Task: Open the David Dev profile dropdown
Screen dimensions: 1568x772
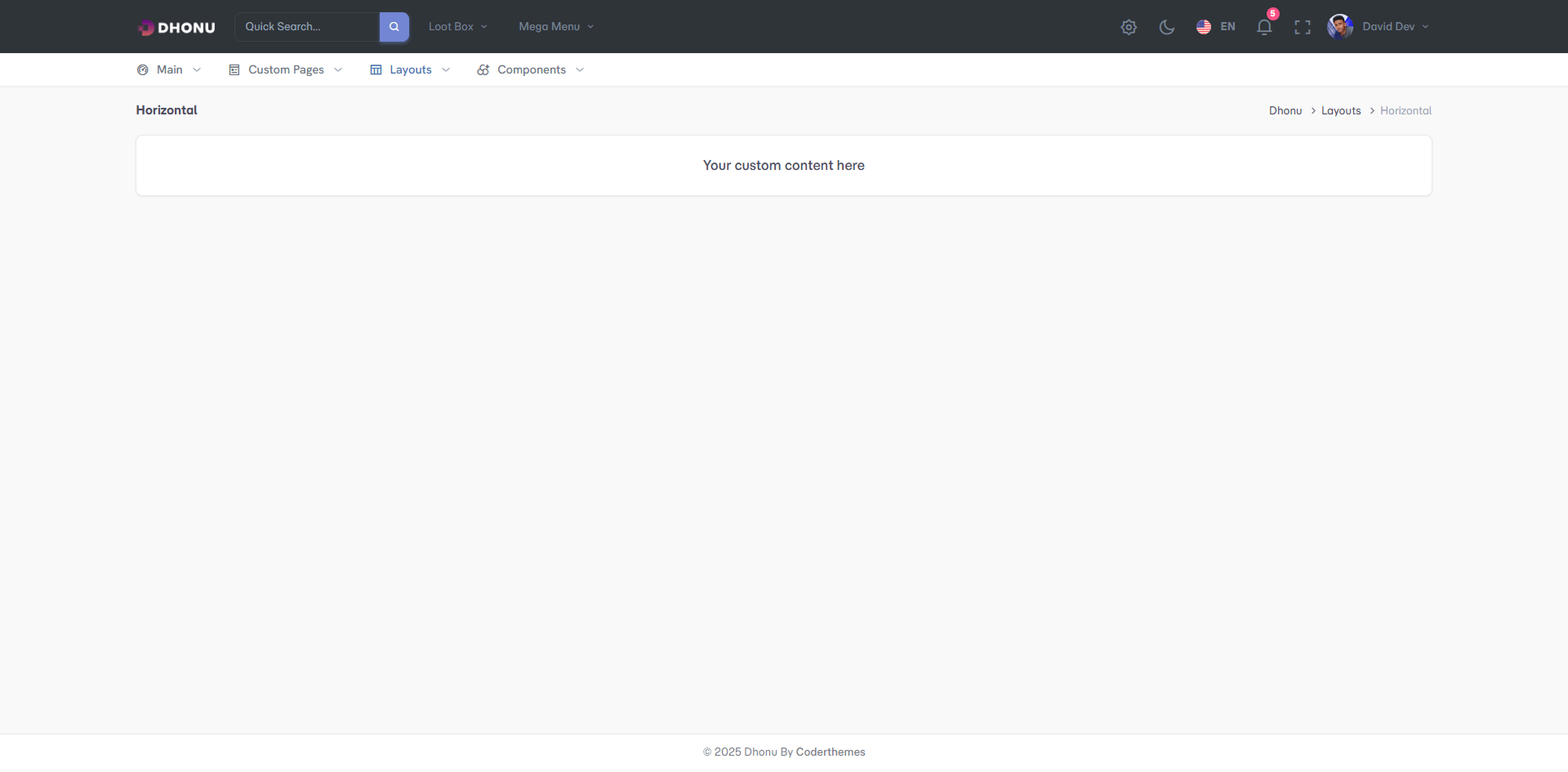Action: tap(1395, 27)
